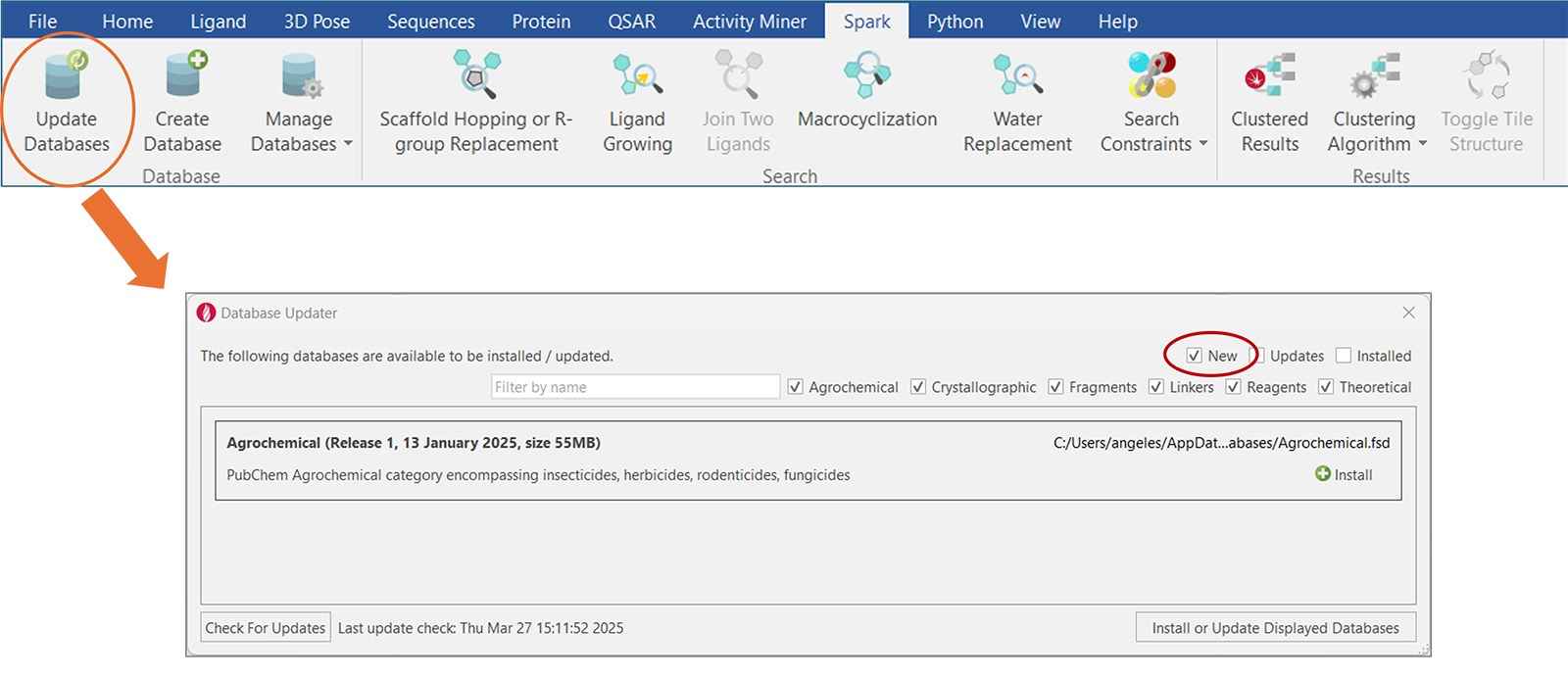Viewport: 1568px width, 679px height.
Task: Switch to the Activity Miner tab
Action: [x=750, y=22]
